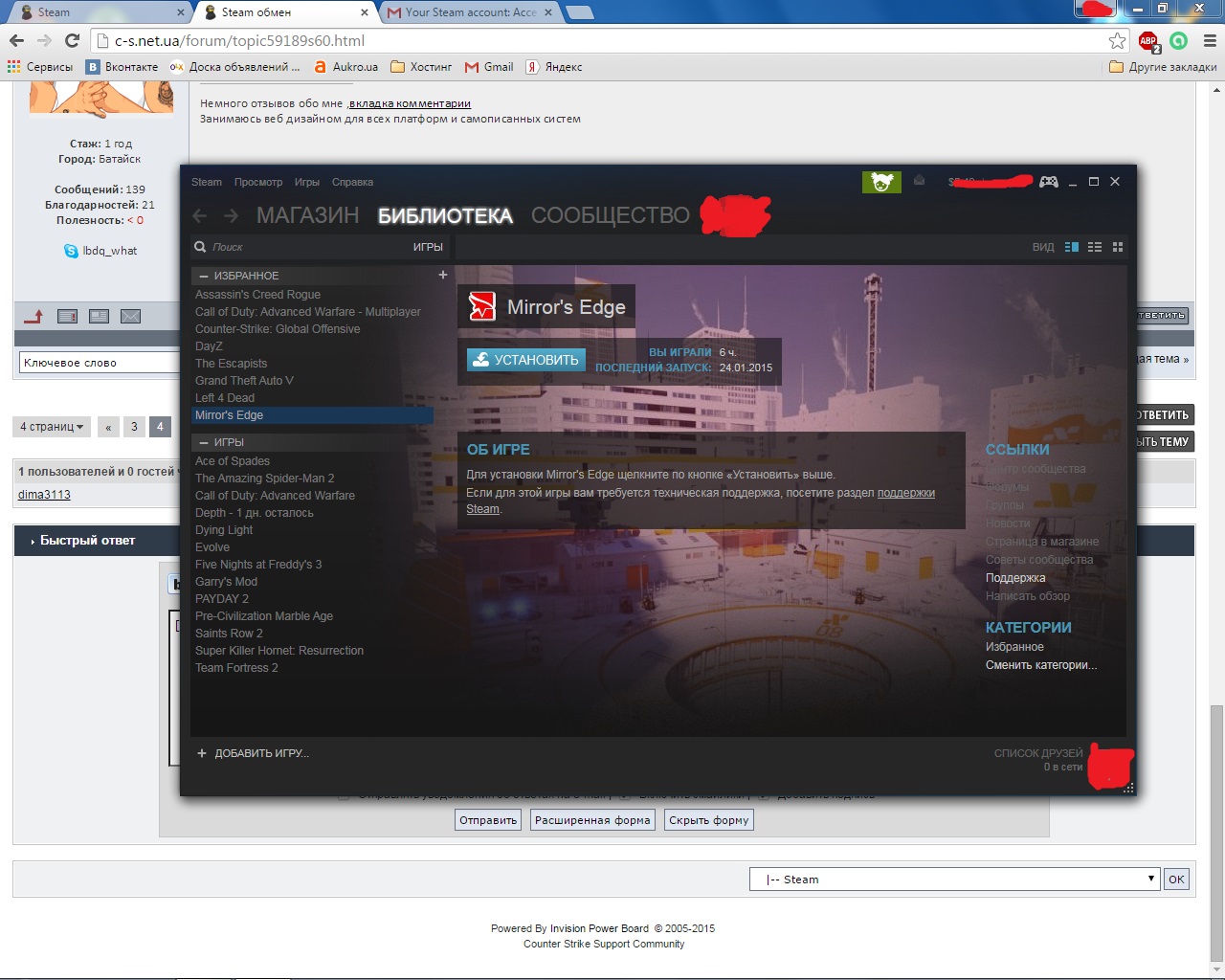Click the Отправить button
Image resolution: width=1225 pixels, height=980 pixels.
coord(488,820)
